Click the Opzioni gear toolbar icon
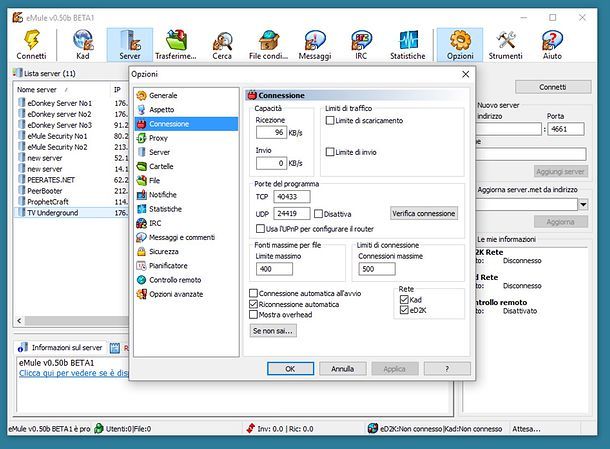The width and height of the screenshot is (610, 449). [x=460, y=45]
